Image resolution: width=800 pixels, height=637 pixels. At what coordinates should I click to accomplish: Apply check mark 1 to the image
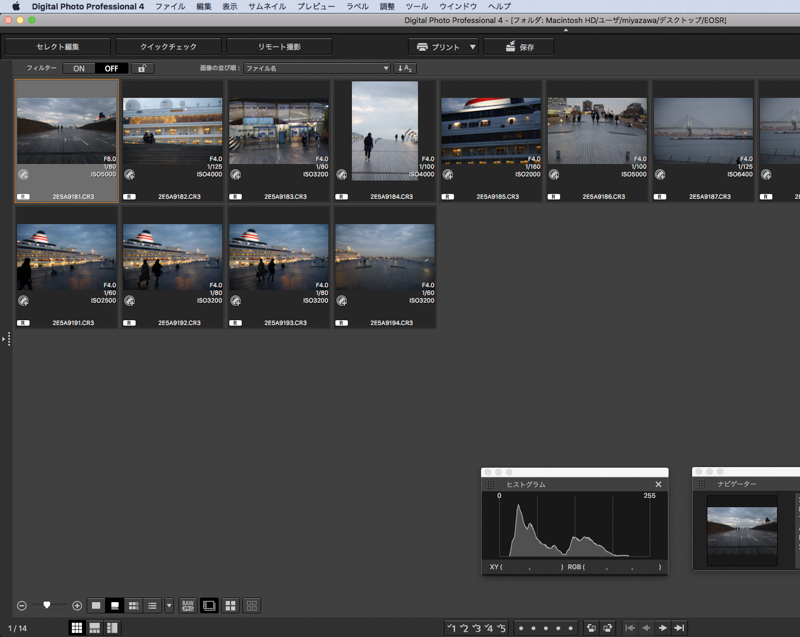tap(452, 628)
